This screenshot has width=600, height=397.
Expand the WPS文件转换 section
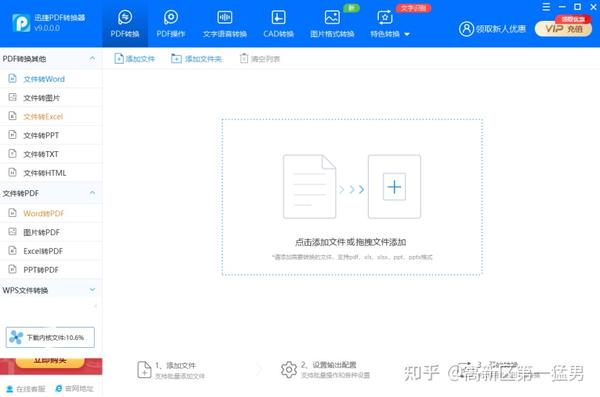point(92,290)
